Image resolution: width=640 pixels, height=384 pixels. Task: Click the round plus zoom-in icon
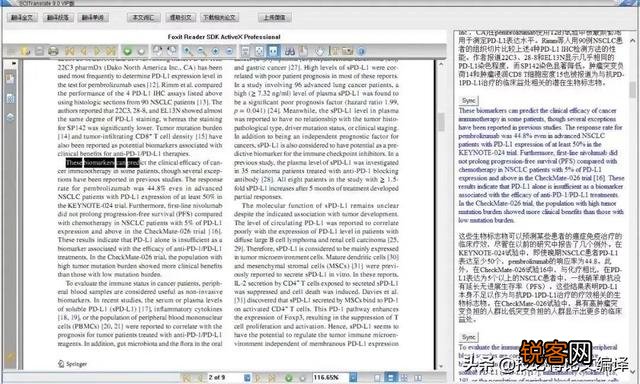click(216, 51)
